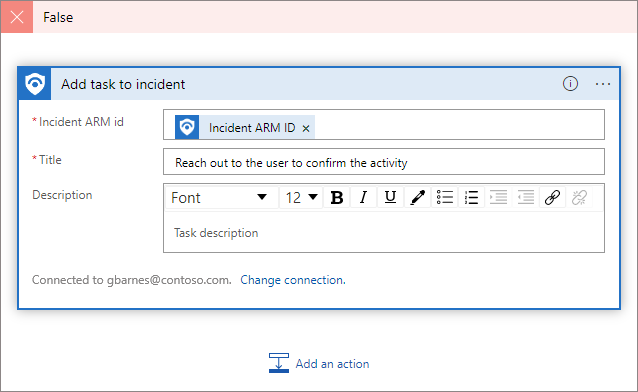Click the remove link icon
This screenshot has height=392, width=638.
click(x=579, y=197)
